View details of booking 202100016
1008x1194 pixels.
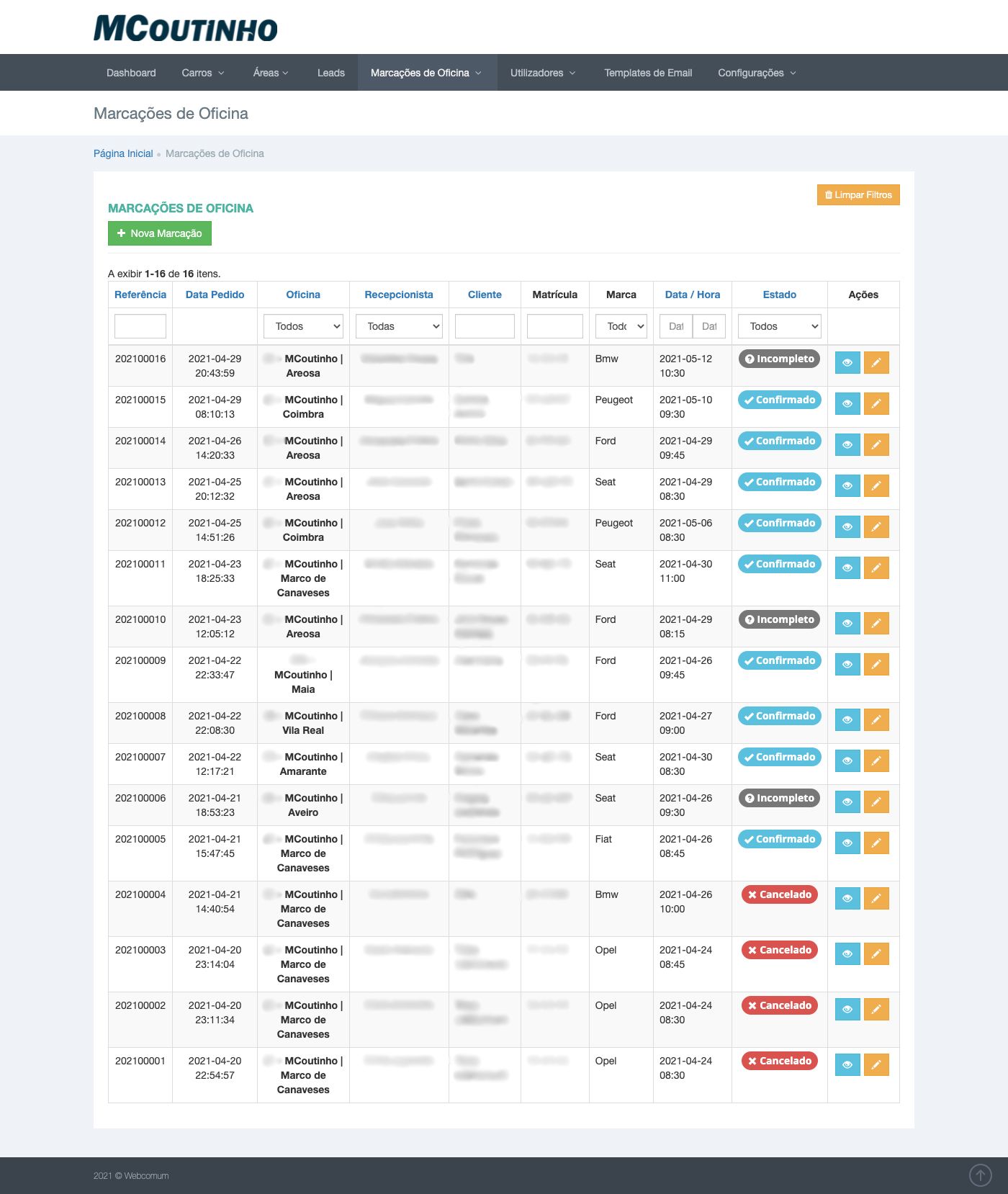pos(847,363)
